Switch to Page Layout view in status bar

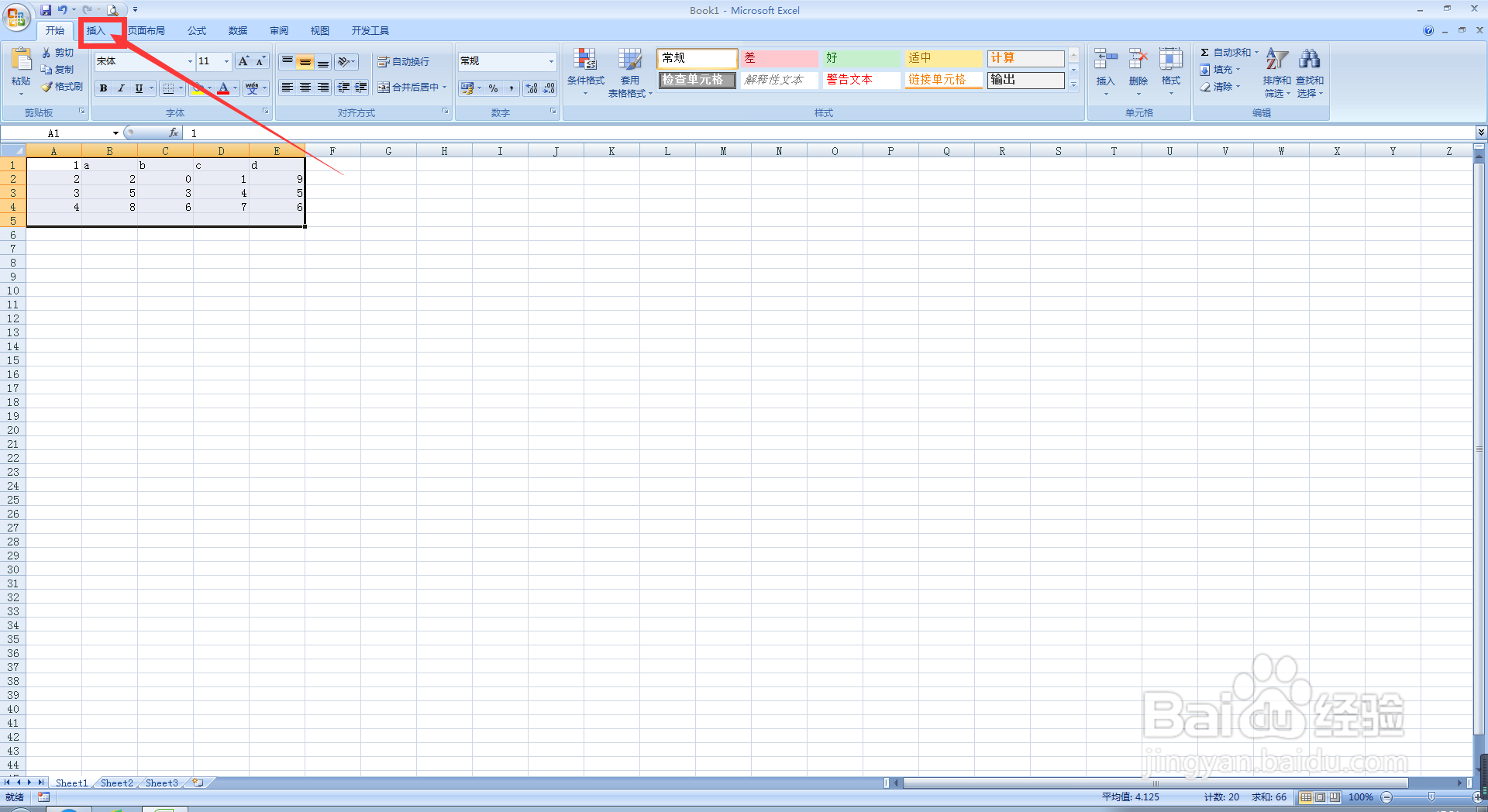click(x=1320, y=797)
